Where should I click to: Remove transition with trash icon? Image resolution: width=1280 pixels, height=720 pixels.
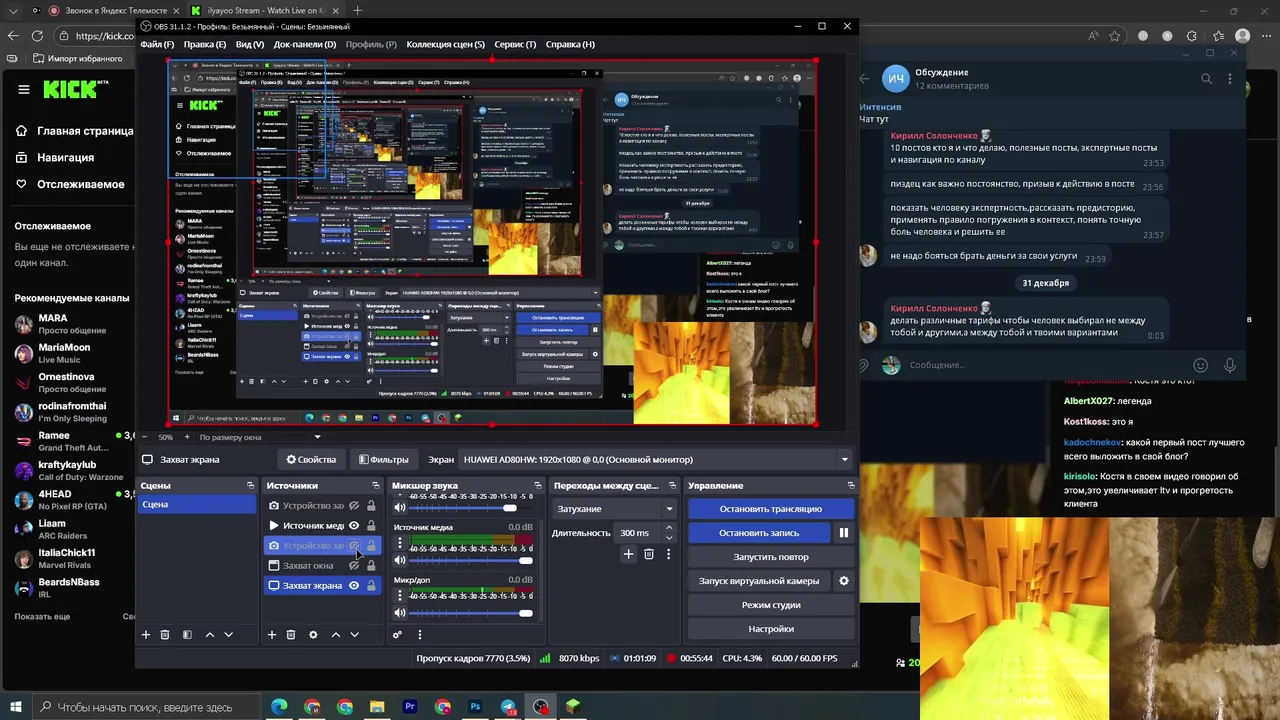648,554
